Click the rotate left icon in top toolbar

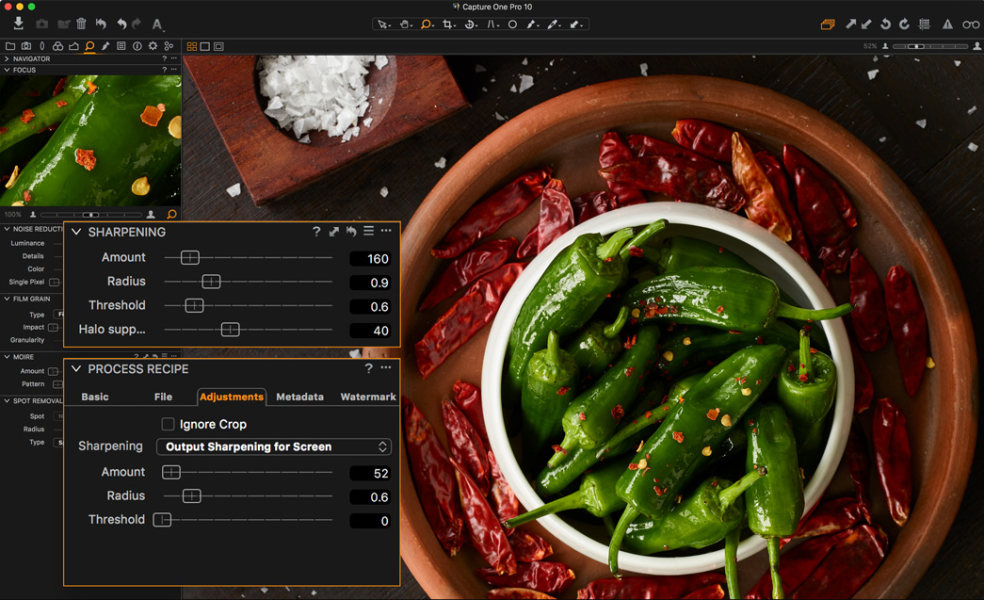(x=885, y=24)
